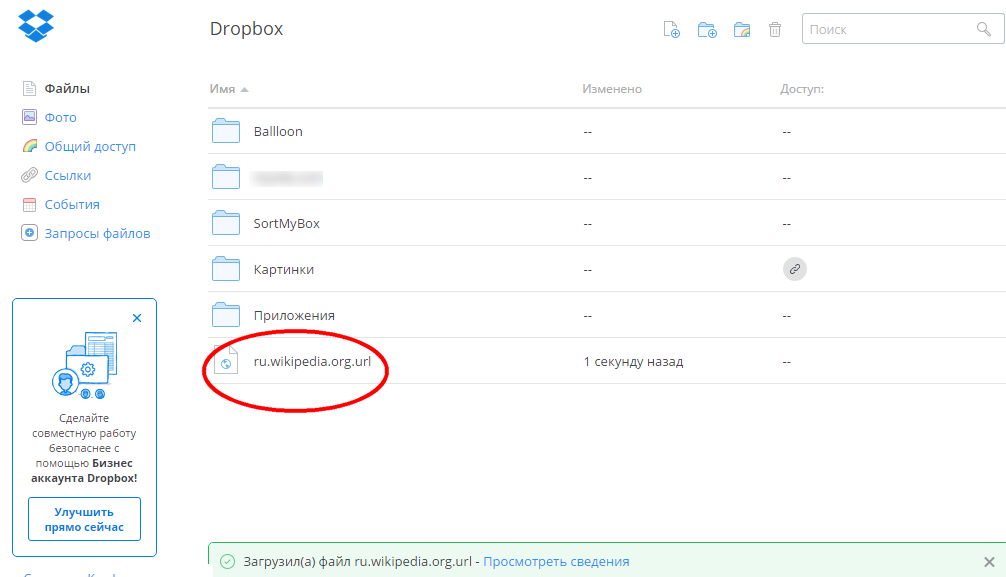Click the trash deleted files icon
1006x577 pixels.
pos(775,30)
